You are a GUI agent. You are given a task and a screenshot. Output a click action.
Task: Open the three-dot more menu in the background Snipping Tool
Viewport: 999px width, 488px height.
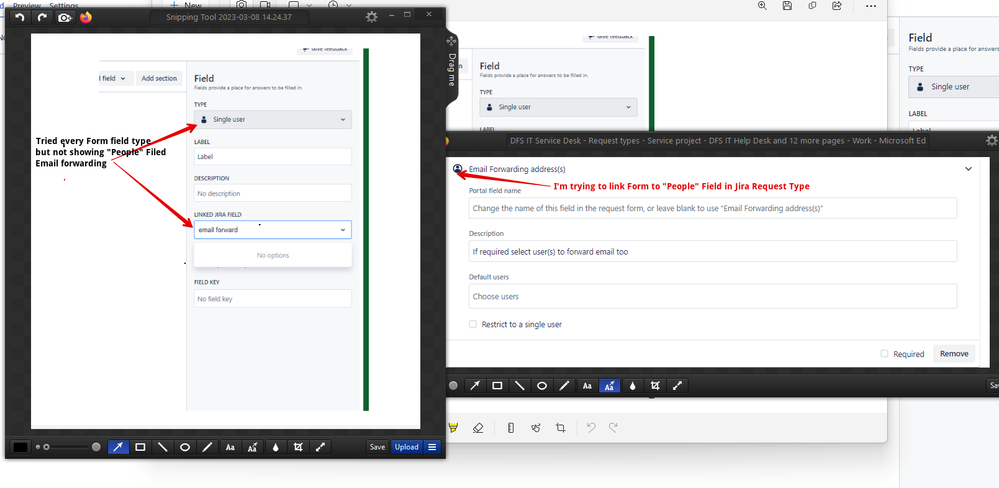870,6
